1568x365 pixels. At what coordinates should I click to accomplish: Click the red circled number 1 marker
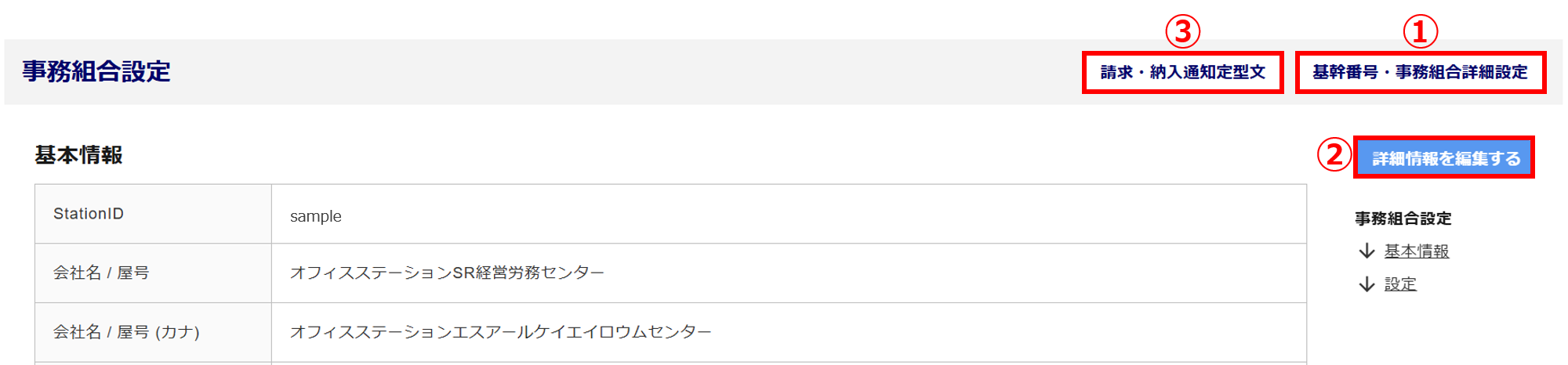(x=1420, y=31)
